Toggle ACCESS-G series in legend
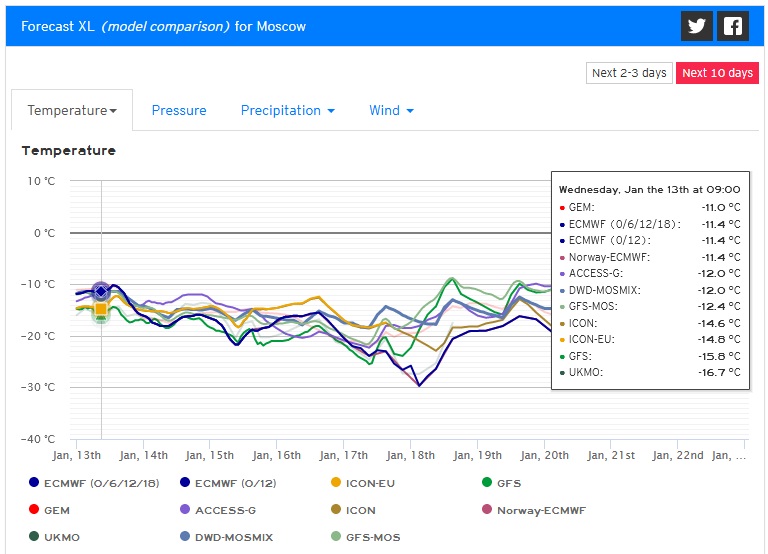This screenshot has width=768, height=554. tap(217, 510)
